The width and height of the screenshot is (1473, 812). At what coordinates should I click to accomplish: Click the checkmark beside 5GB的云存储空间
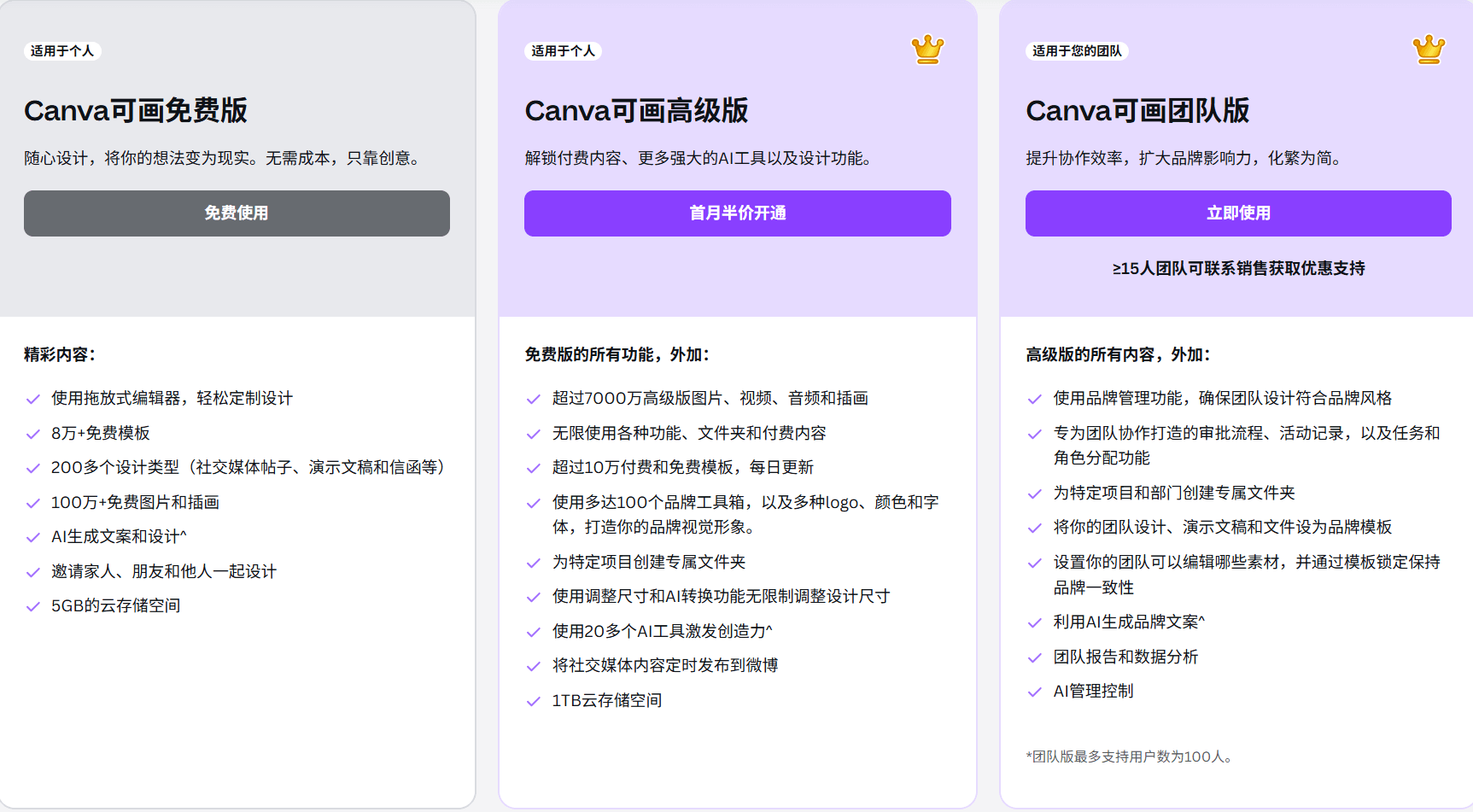[x=33, y=605]
